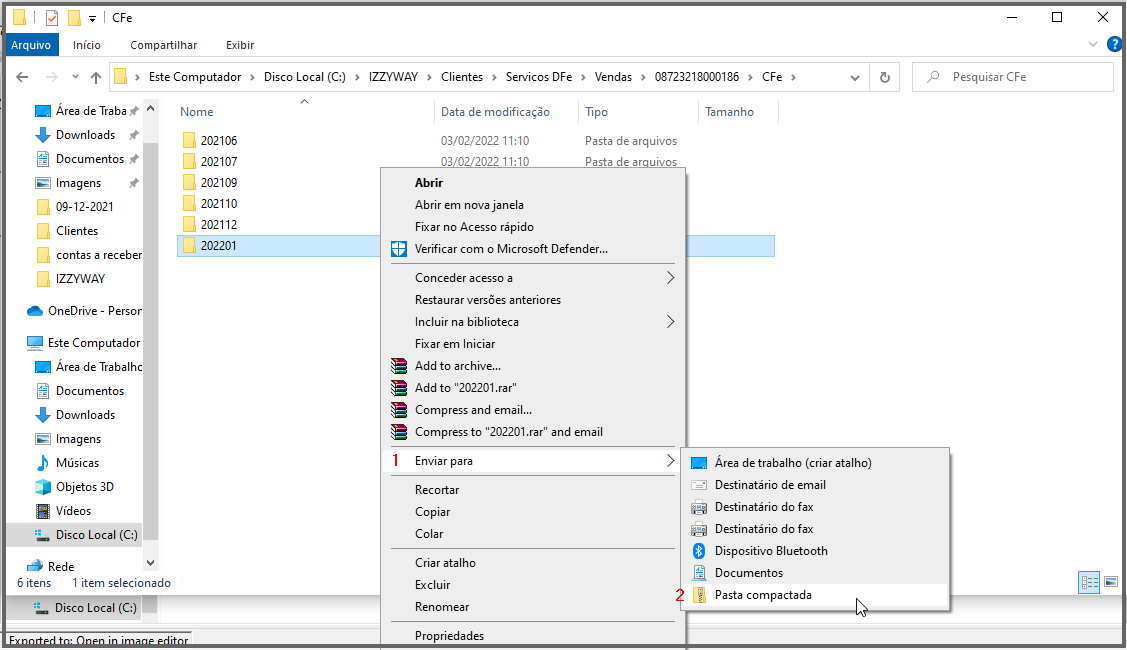Click the help question mark icon
1127x650 pixels.
point(1113,45)
